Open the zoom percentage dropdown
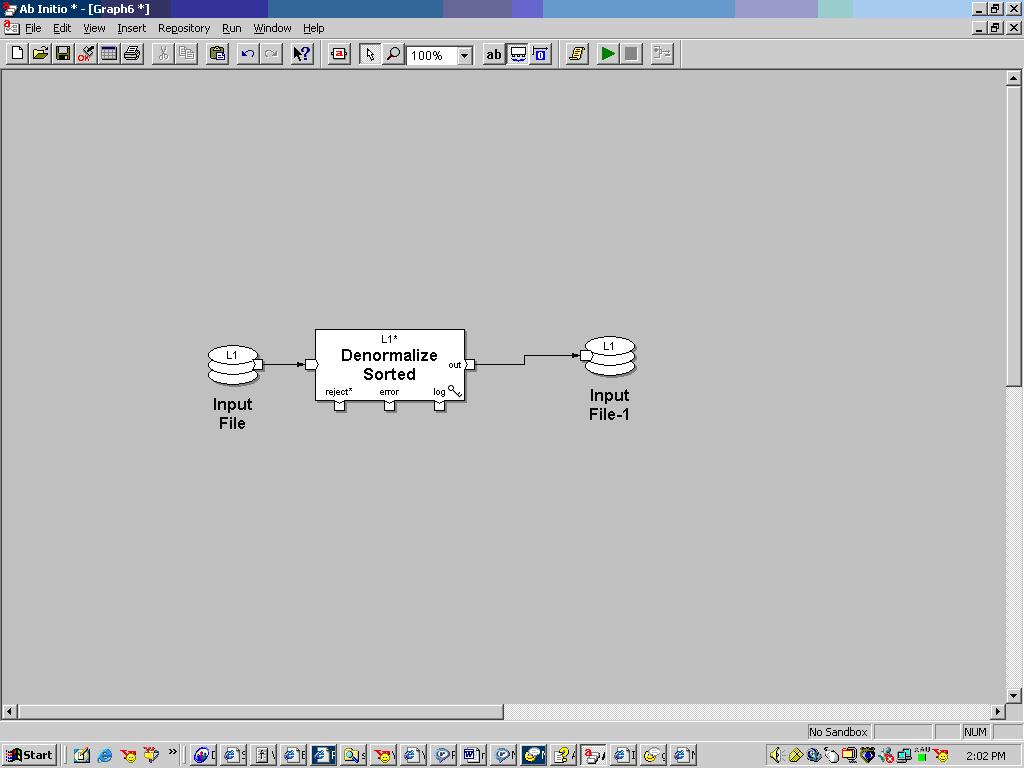Screen dimensions: 1024x768 (x=464, y=54)
